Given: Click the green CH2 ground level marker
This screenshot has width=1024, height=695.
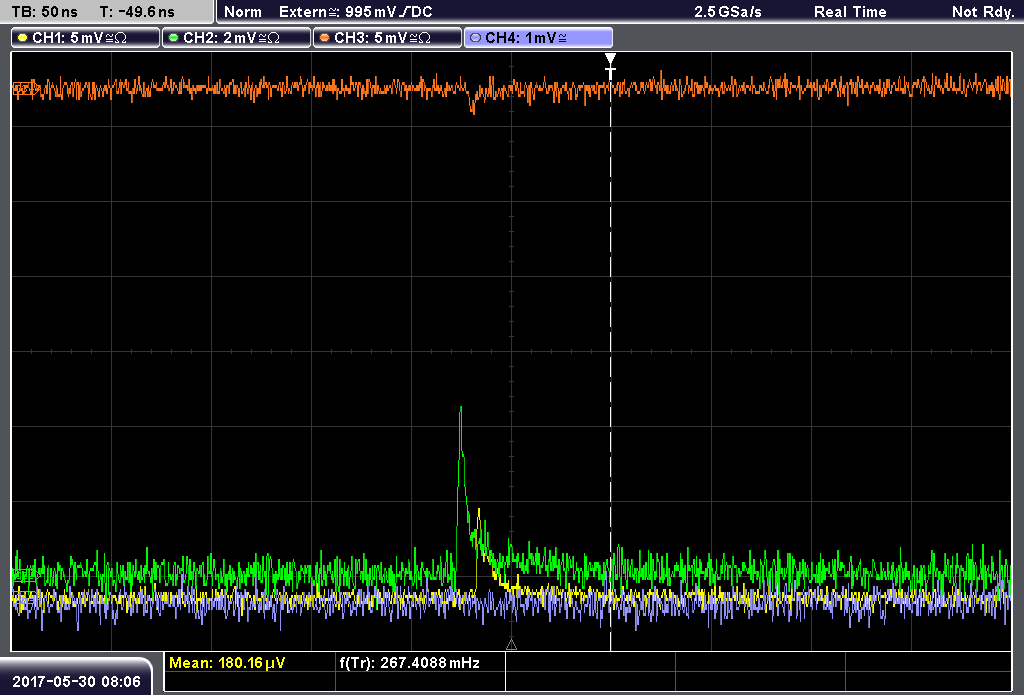Looking at the screenshot, I should tap(25, 575).
